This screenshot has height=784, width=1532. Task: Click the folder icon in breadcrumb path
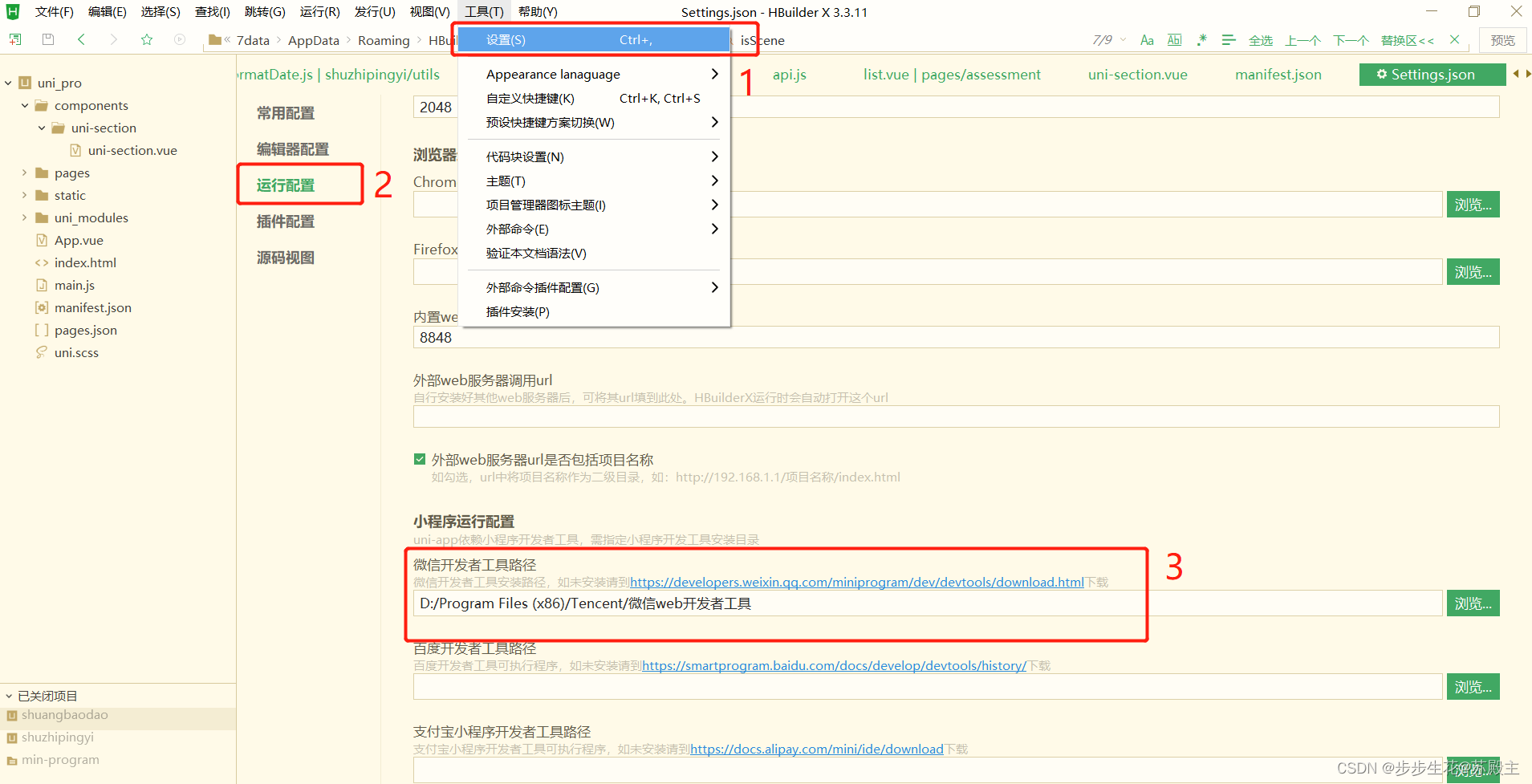[215, 39]
